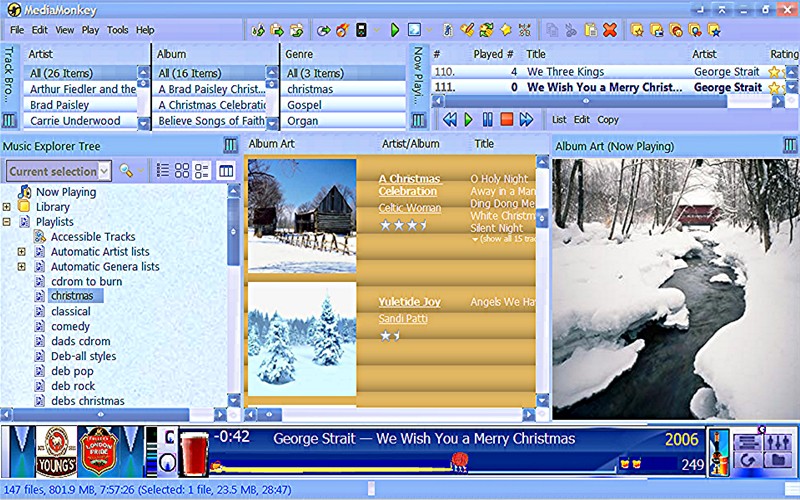The height and width of the screenshot is (500, 800).
Task: Click the yellow folder icon with blue star
Action: click(x=714, y=30)
